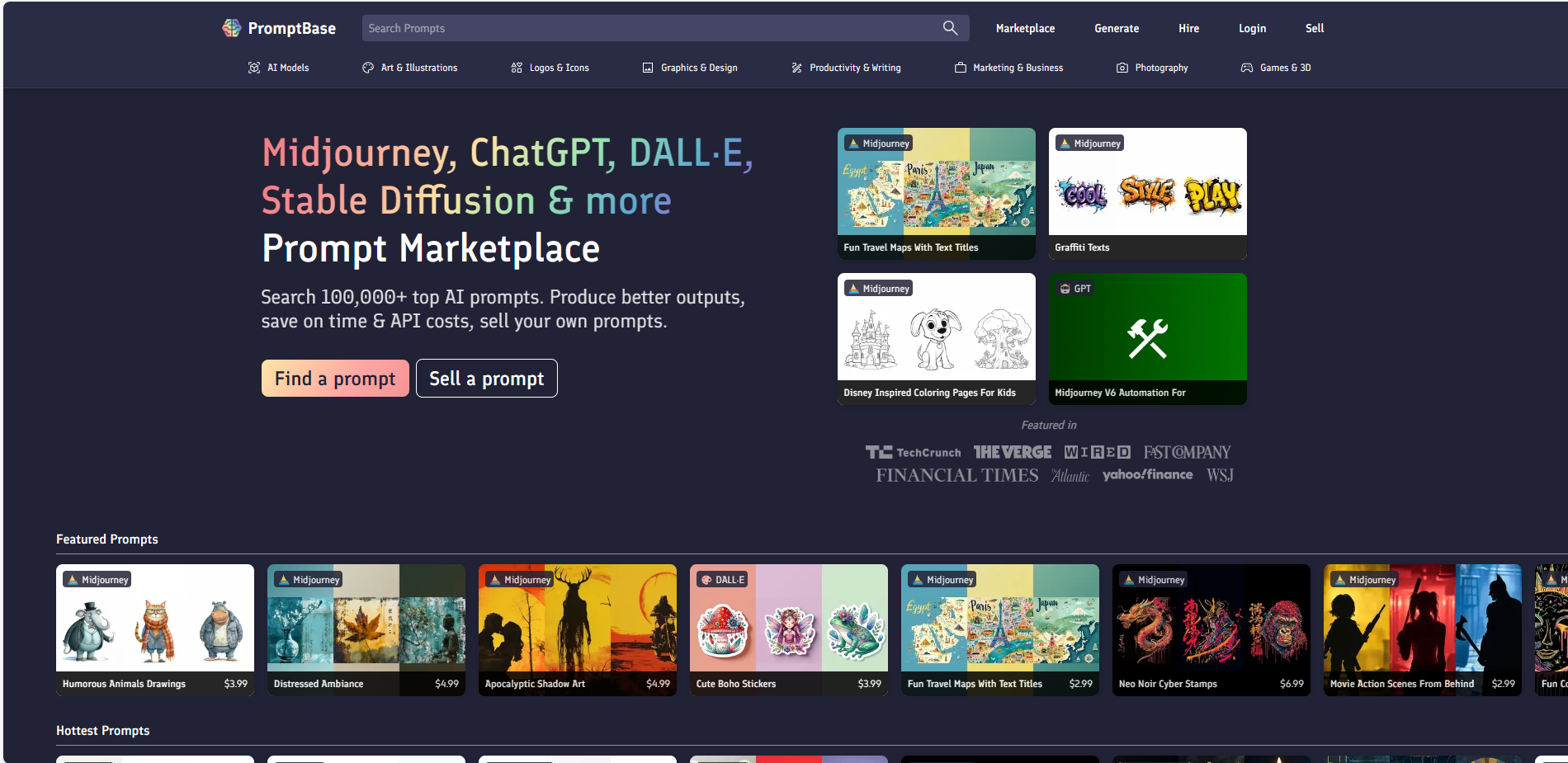Click the WSJ logo
The width and height of the screenshot is (1568, 763).
[1220, 475]
